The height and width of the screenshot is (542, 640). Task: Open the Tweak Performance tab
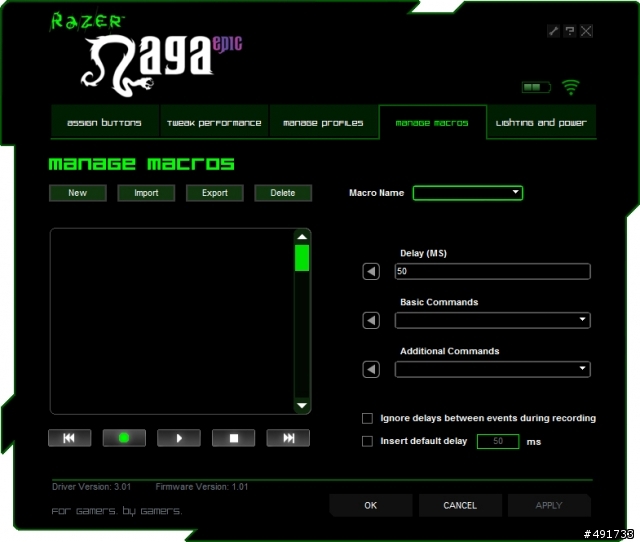214,122
